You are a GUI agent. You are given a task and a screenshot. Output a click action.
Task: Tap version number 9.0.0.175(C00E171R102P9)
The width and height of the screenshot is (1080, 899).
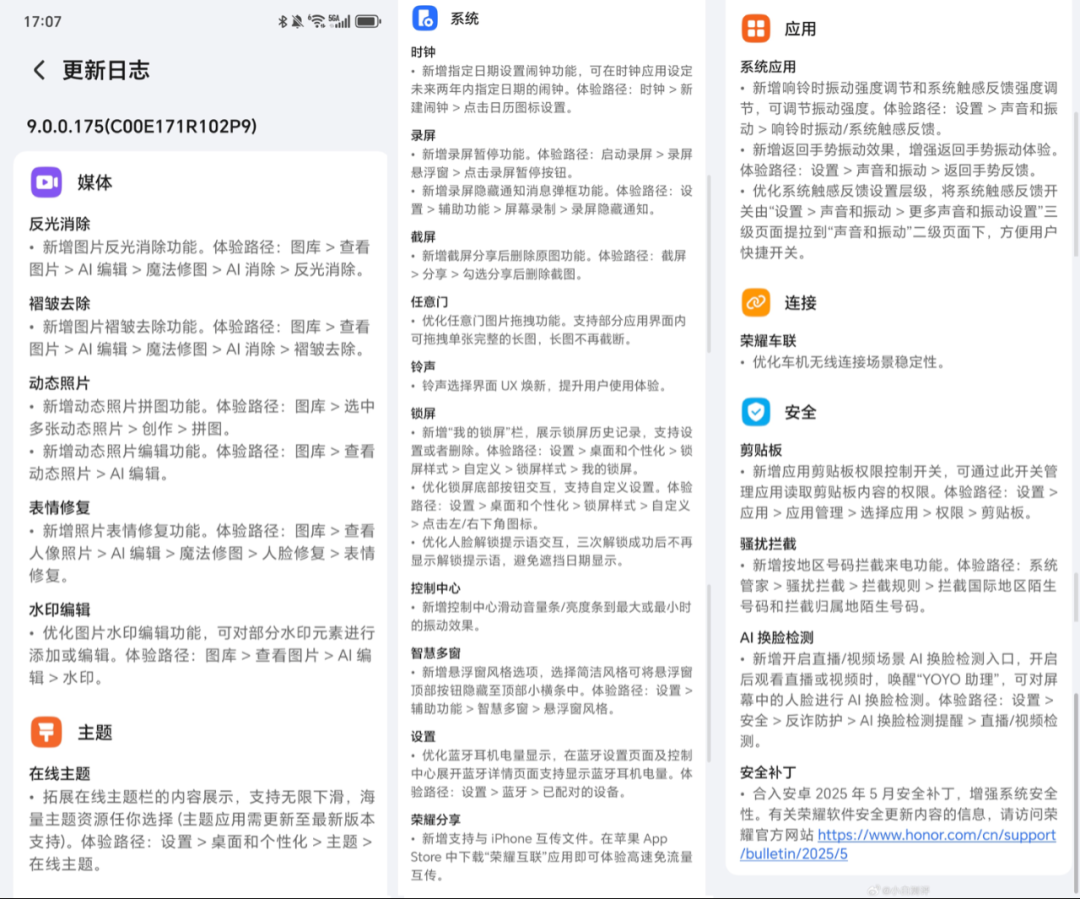click(142, 126)
